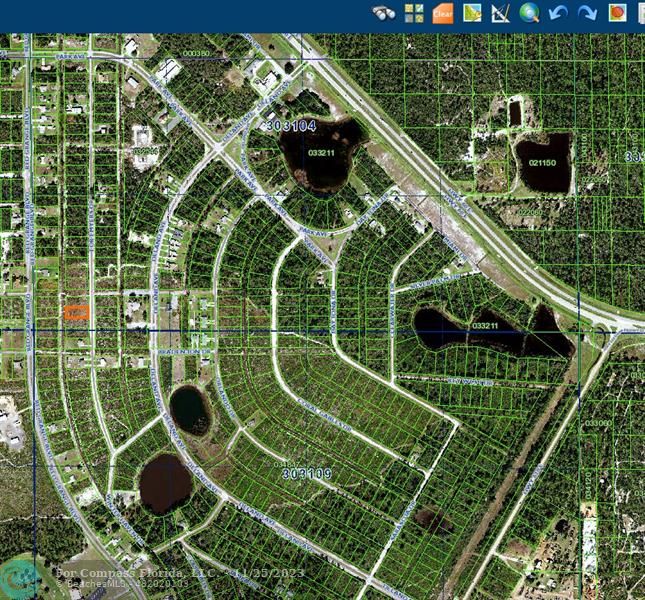Go back with the left curved arrow

coord(559,13)
